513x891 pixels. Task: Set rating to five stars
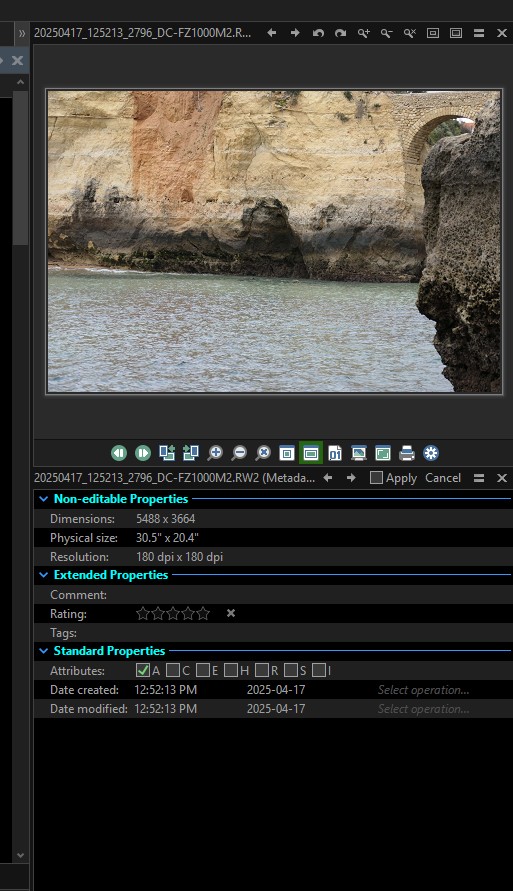coord(203,614)
